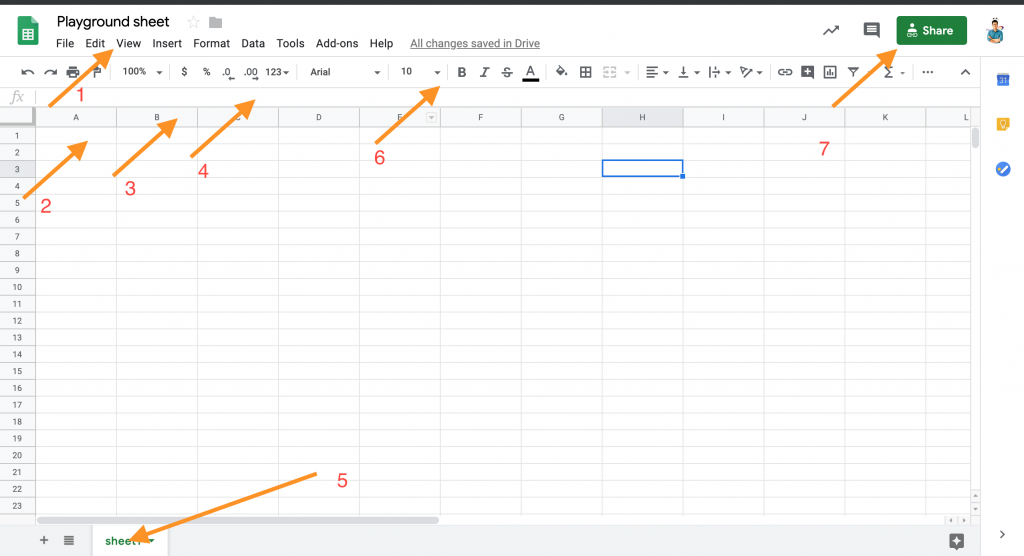
Task: Hide the menus with caret icon
Action: 965,73
